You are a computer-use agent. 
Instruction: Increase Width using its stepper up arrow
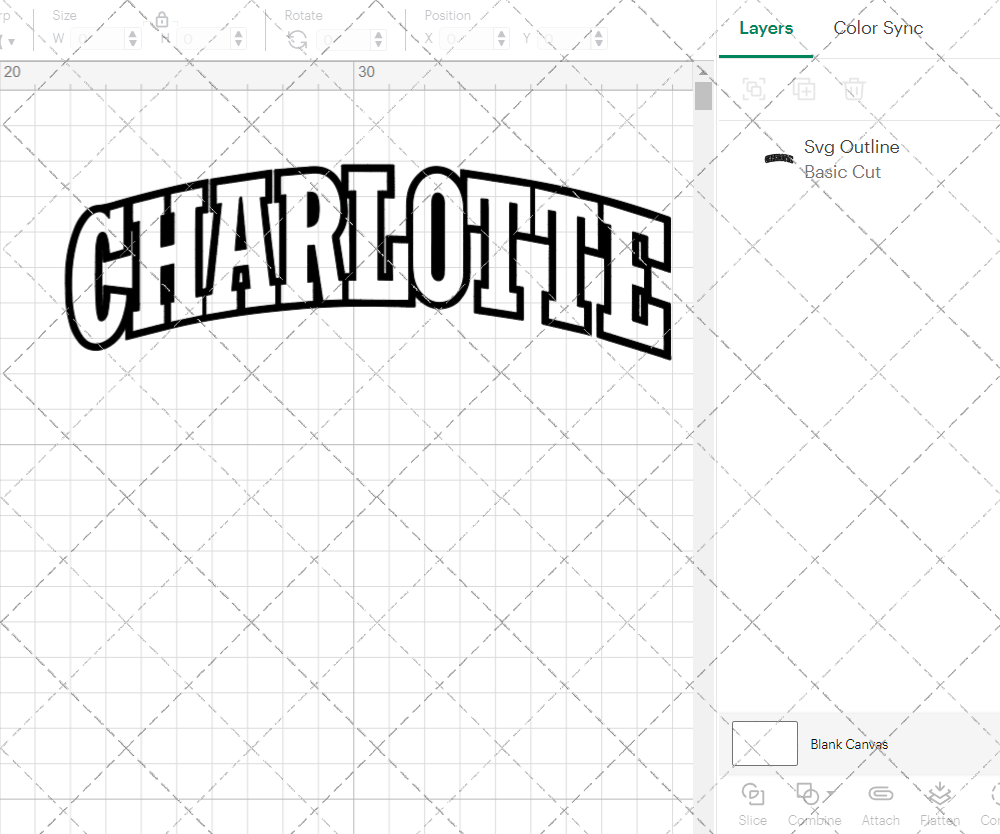pyautogui.click(x=131, y=32)
